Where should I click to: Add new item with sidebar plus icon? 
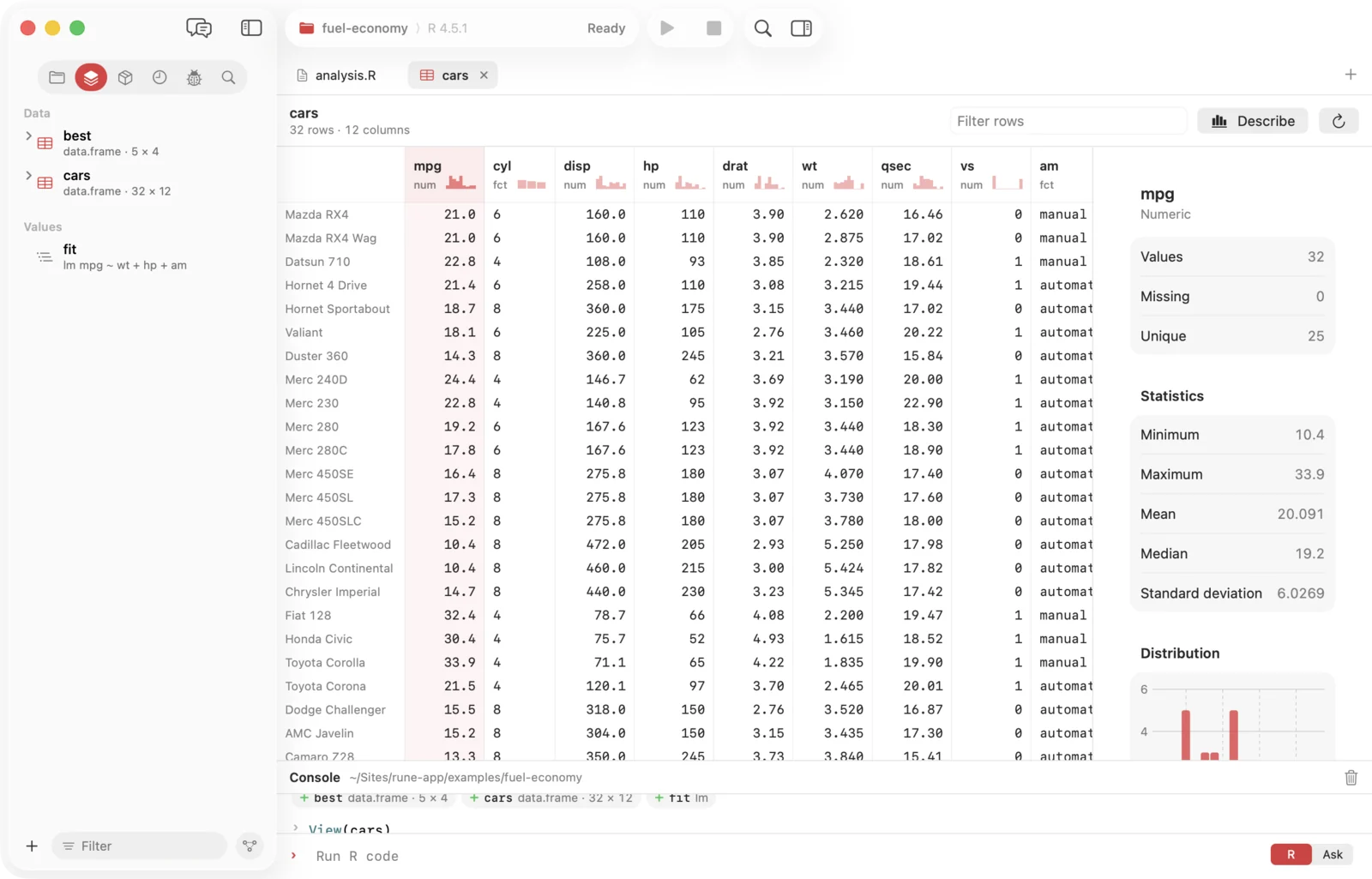pos(32,846)
